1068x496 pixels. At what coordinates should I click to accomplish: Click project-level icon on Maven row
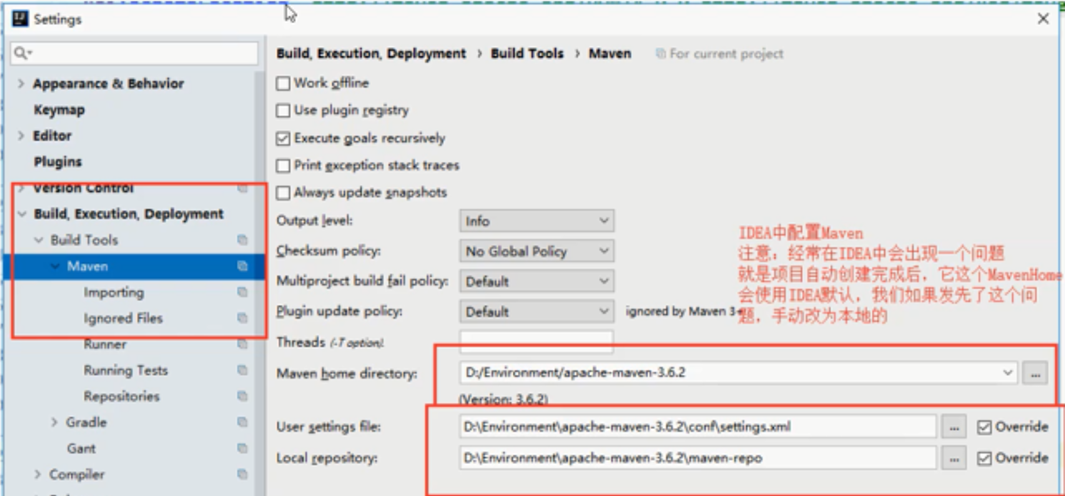(x=242, y=266)
